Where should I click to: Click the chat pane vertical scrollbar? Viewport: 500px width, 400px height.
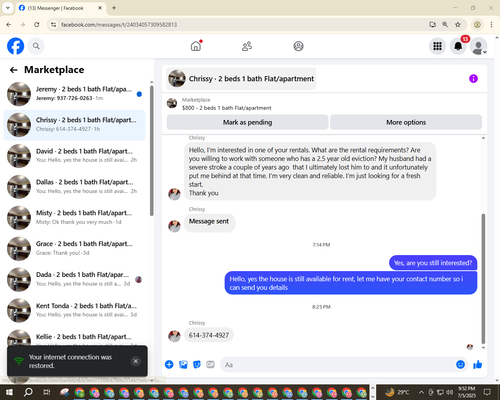483,278
